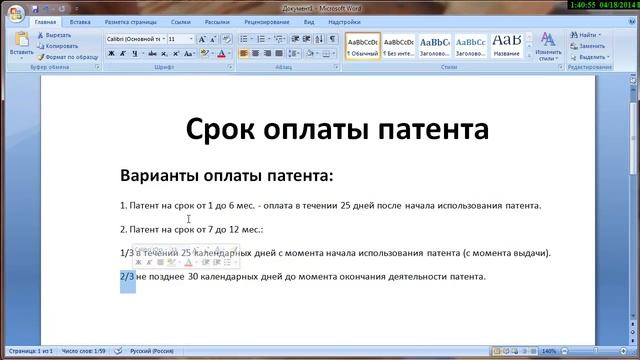Justify text alignment
Screen dimensions: 640x360
pos(279,53)
